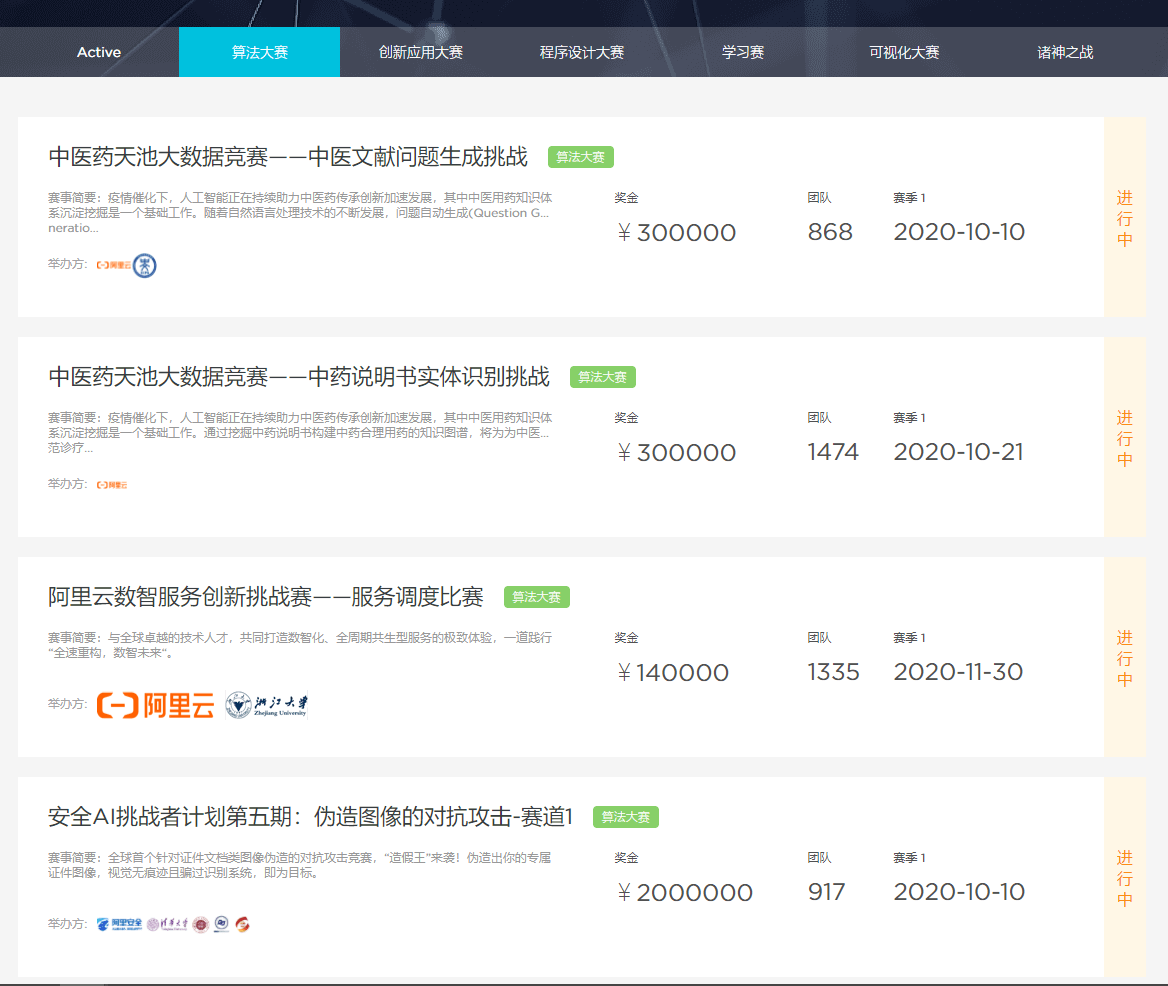The image size is (1168, 986).
Task: Click round blue university seal in 中医文献 card
Action: pos(145,265)
